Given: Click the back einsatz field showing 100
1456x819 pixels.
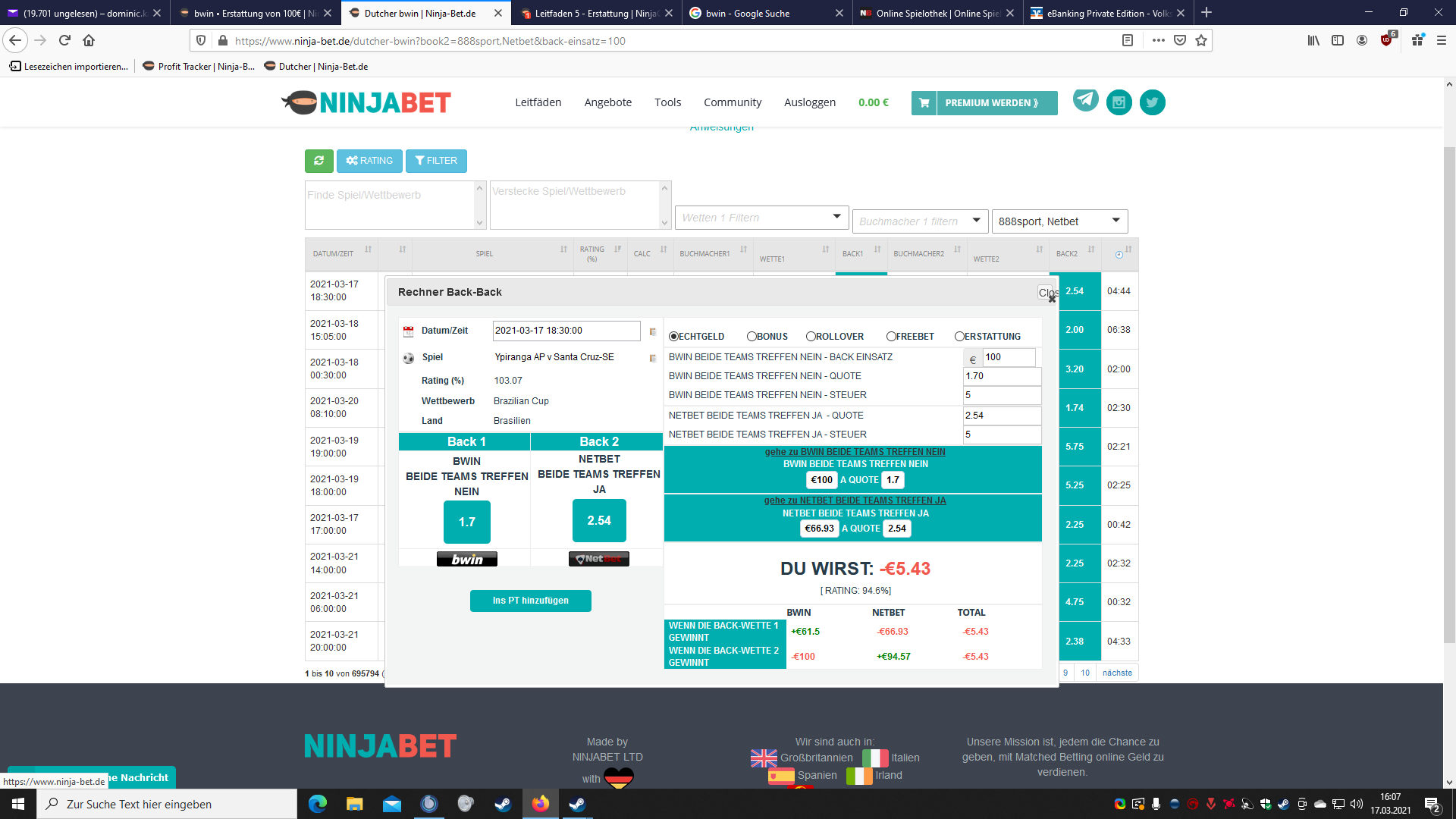Looking at the screenshot, I should [1008, 357].
